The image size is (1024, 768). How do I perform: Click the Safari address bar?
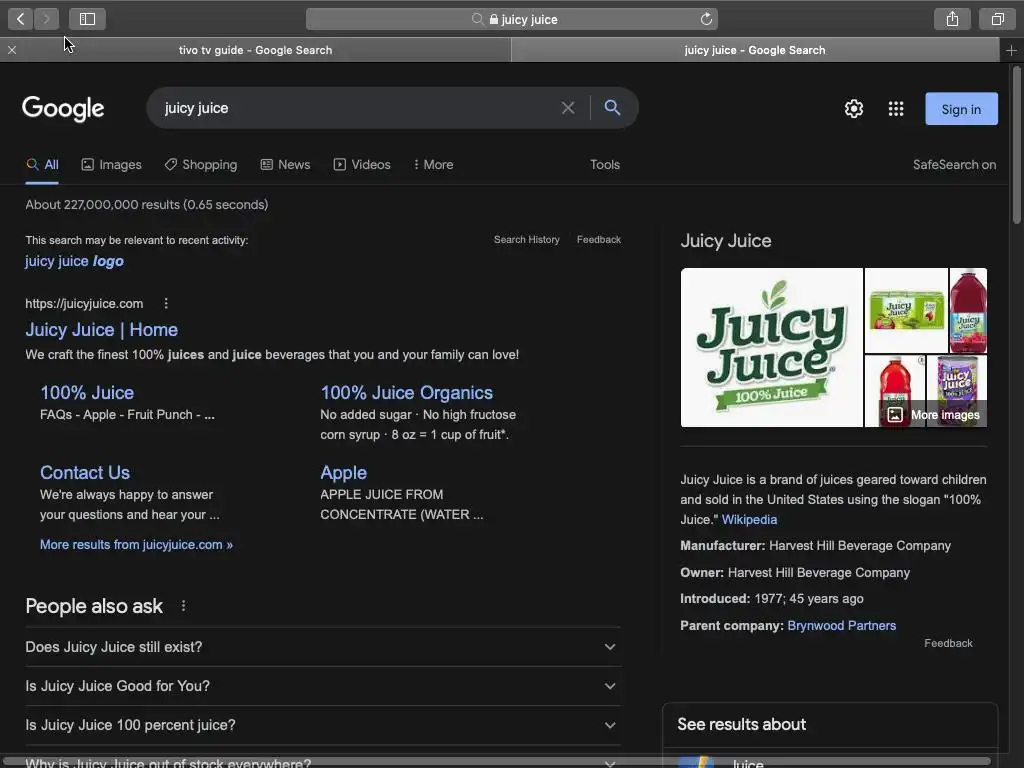pos(512,19)
